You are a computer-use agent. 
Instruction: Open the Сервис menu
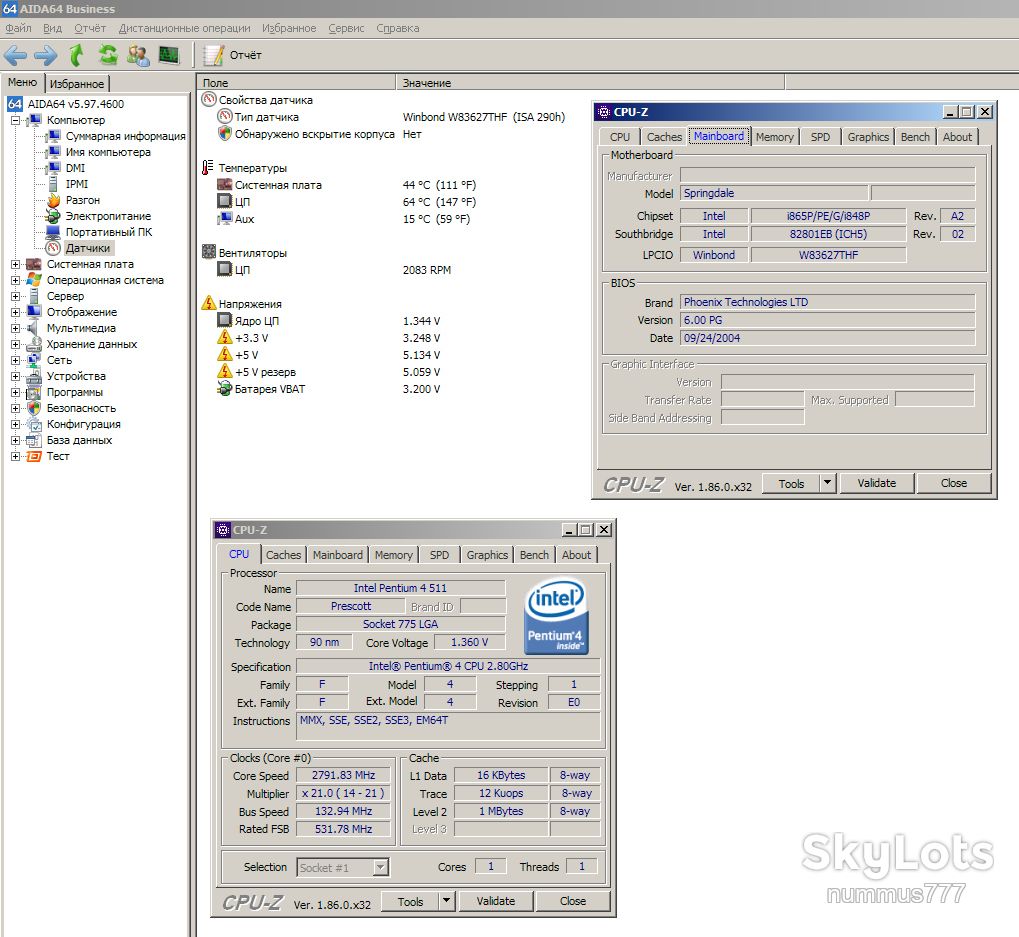click(346, 28)
